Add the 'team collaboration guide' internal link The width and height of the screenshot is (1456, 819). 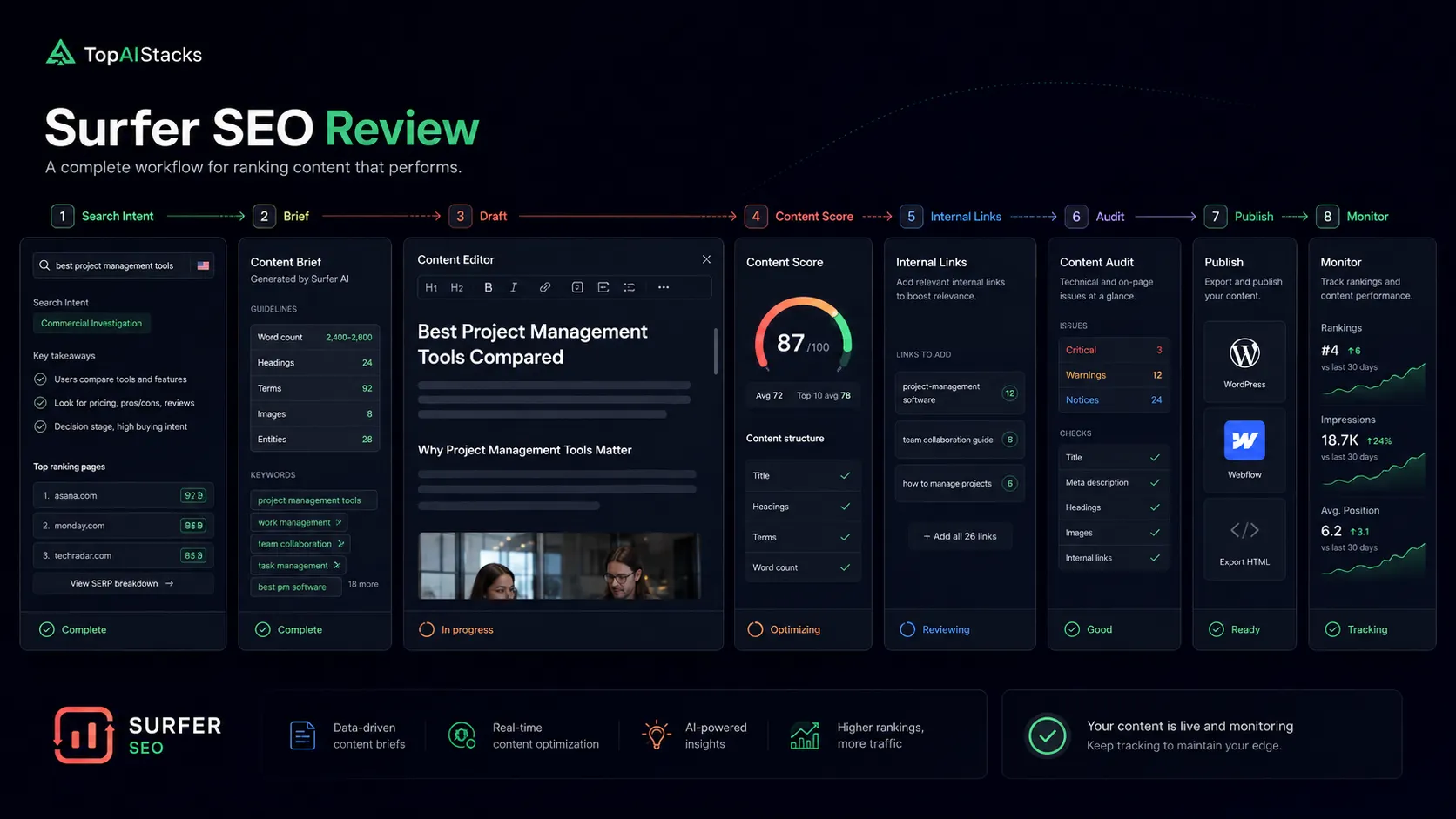[x=960, y=440]
